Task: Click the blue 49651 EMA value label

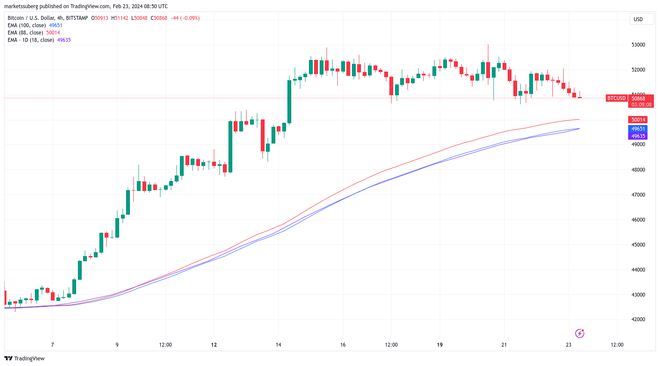Action: tap(638, 129)
